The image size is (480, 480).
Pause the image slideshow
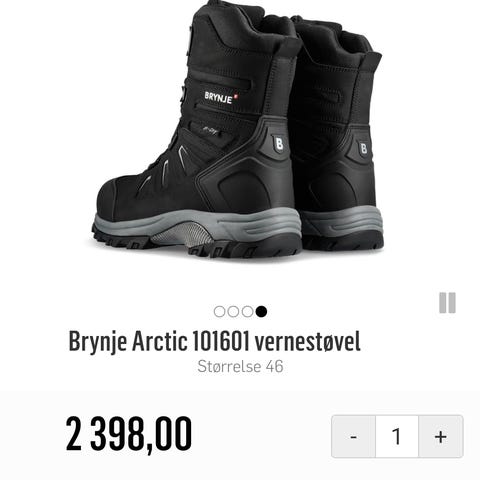click(x=447, y=303)
